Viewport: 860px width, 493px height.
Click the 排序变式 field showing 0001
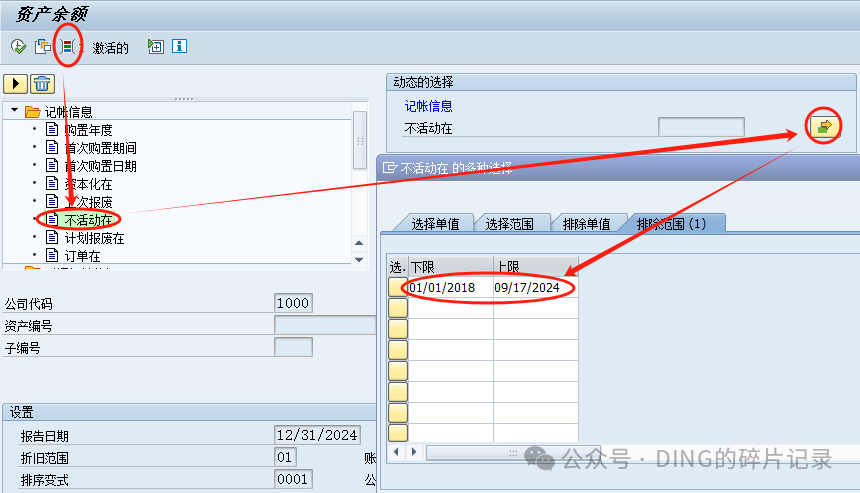pos(293,479)
